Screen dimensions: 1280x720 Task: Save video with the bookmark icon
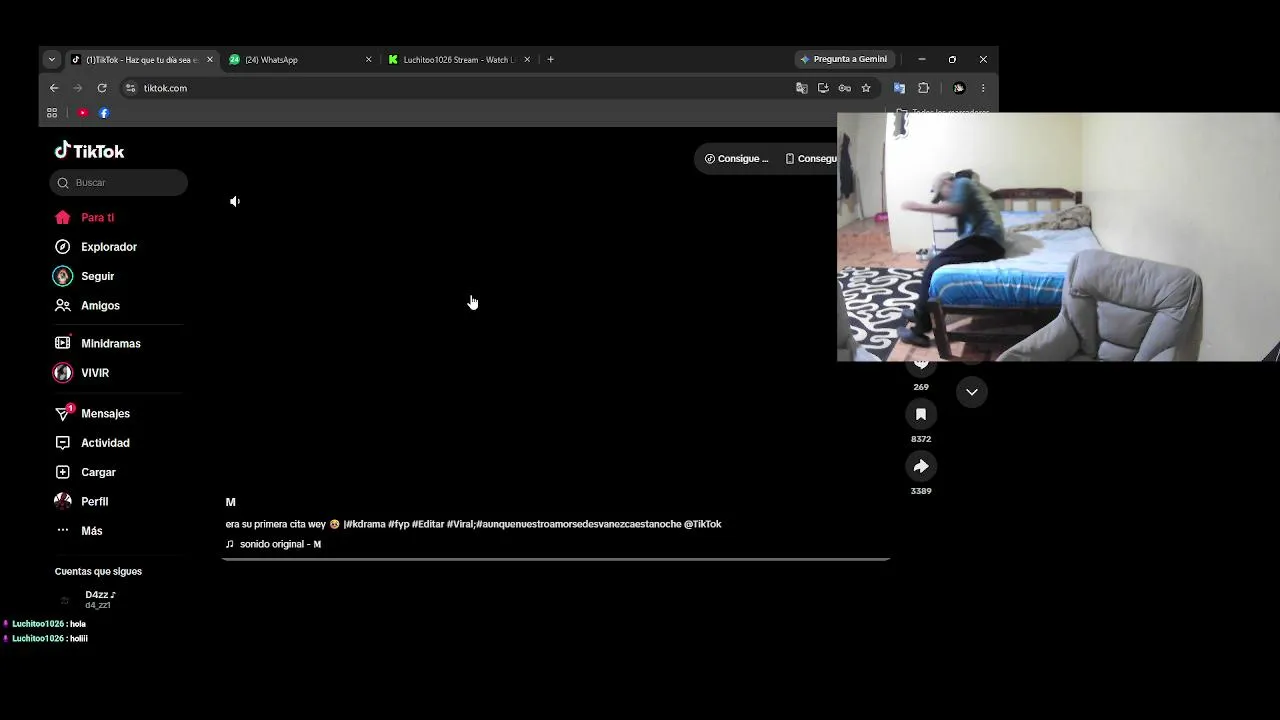tap(921, 414)
